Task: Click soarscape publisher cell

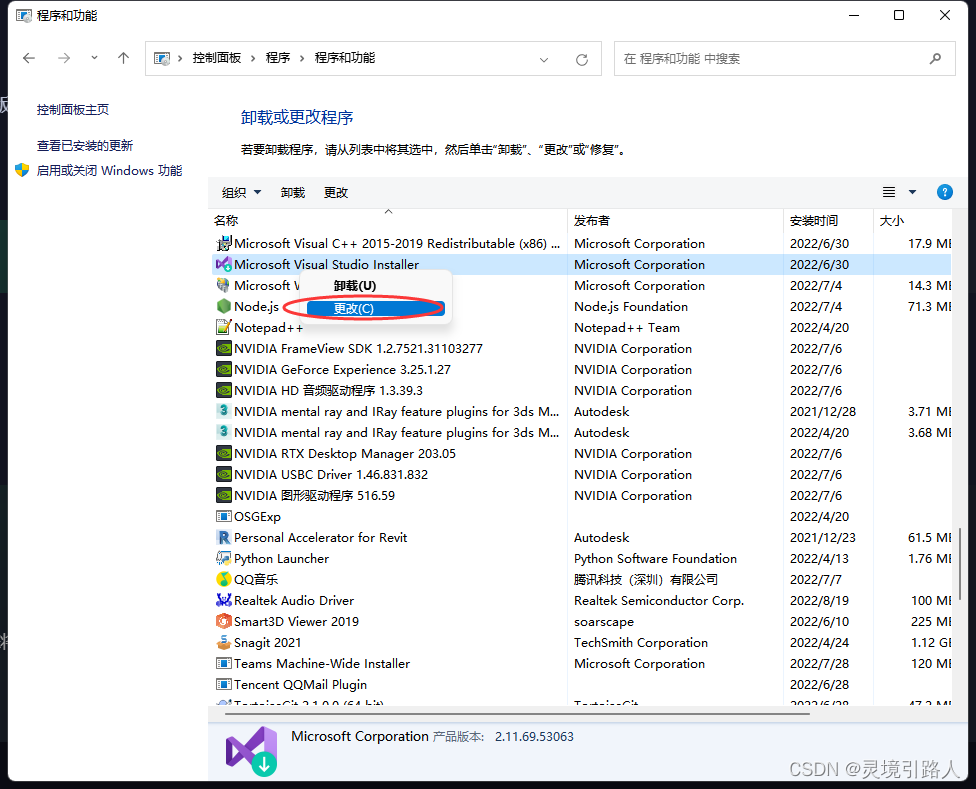Action: 604,622
